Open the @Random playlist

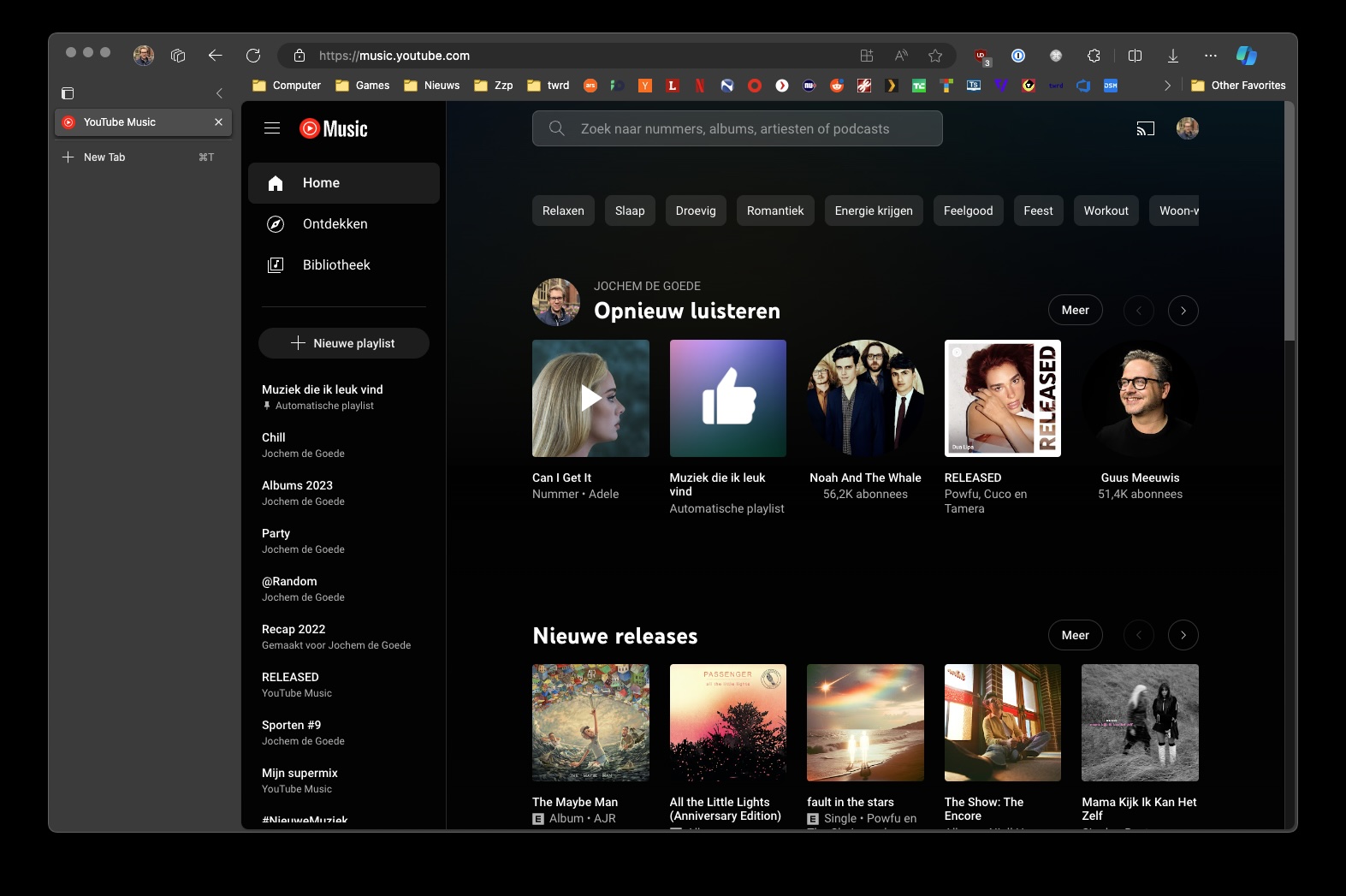point(344,589)
